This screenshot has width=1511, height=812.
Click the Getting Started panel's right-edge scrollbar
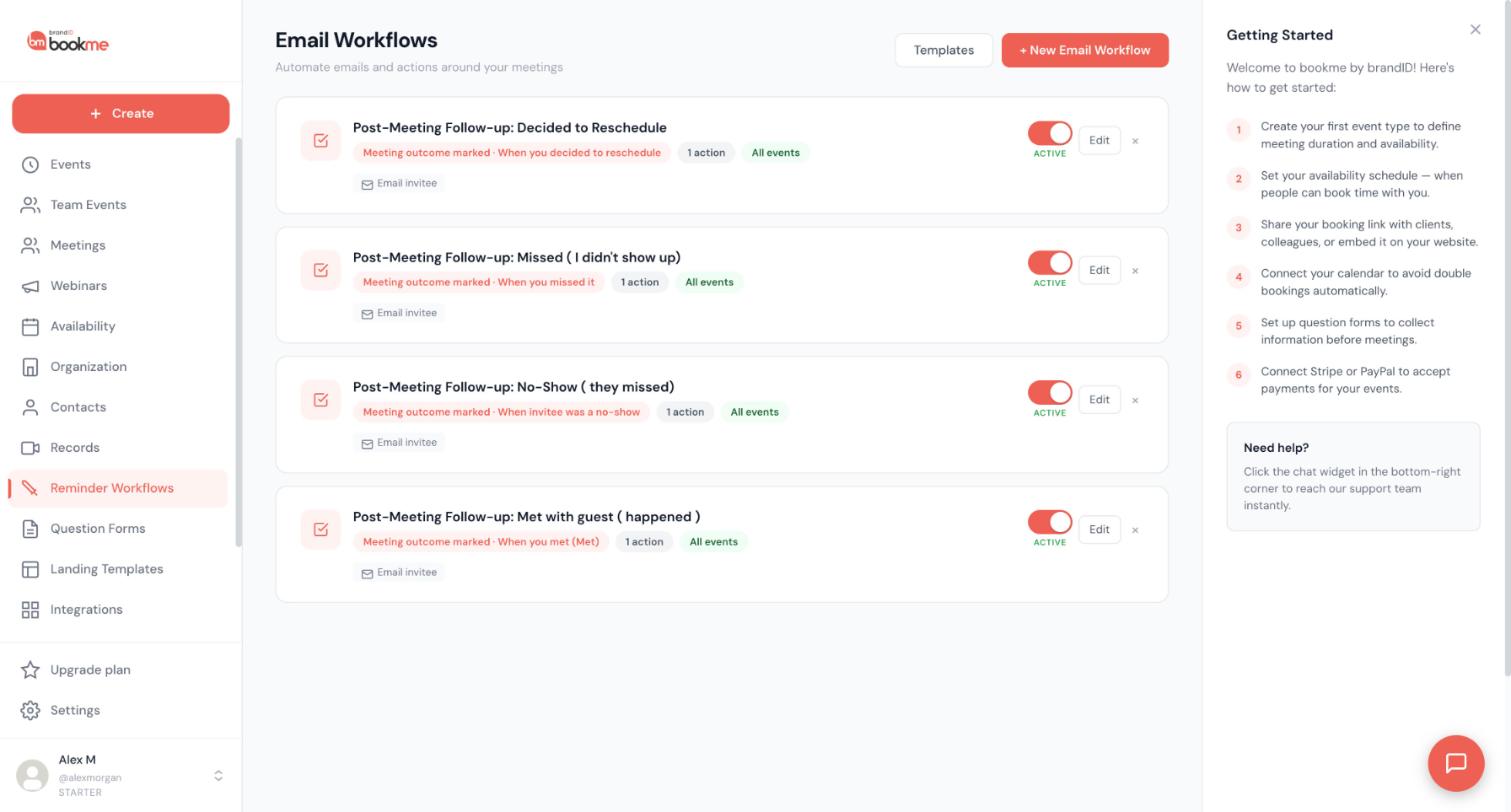pyautogui.click(x=1507, y=340)
